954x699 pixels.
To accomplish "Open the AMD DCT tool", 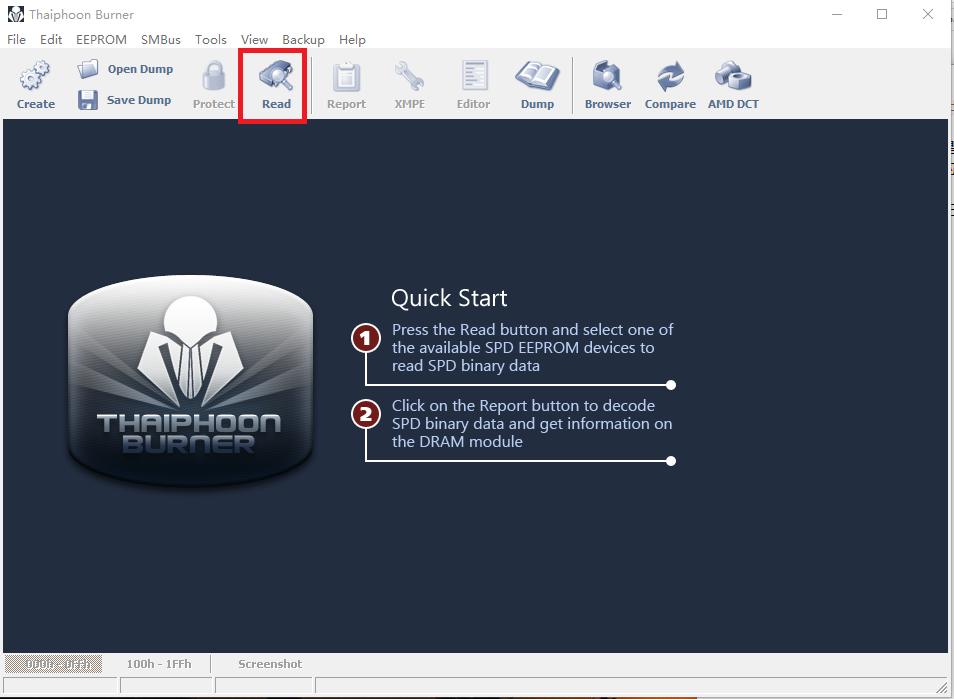I will pyautogui.click(x=733, y=77).
